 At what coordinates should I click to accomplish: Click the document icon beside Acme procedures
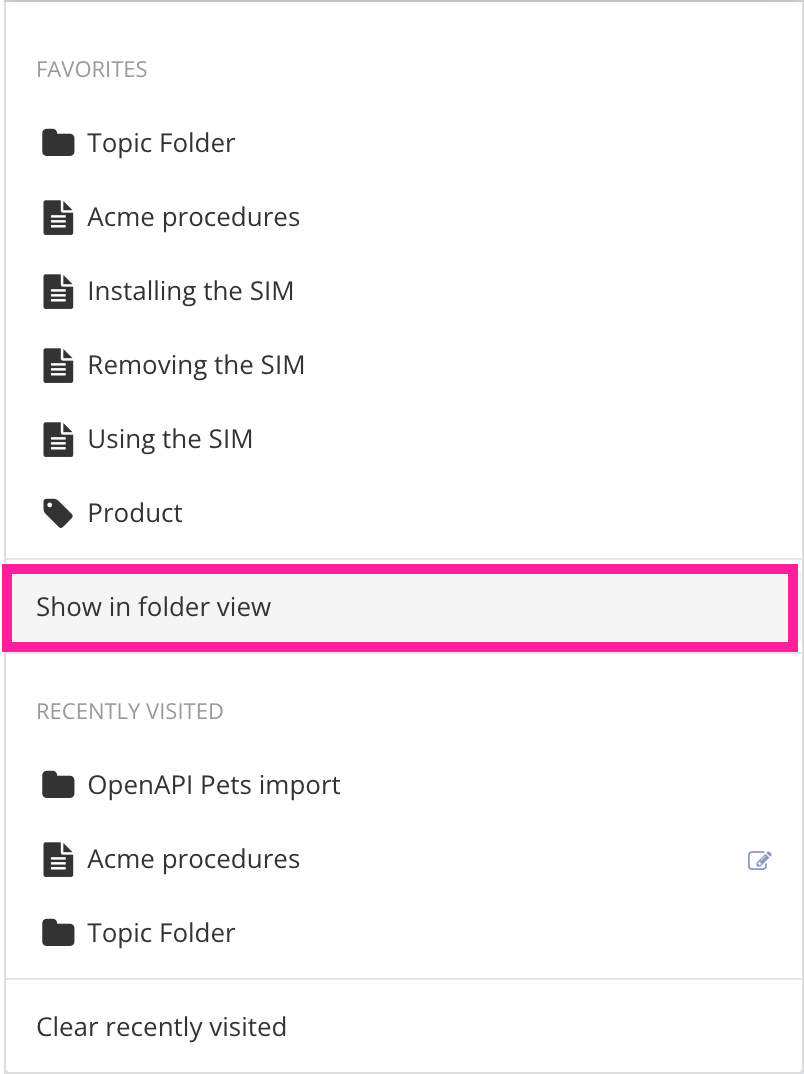point(58,216)
